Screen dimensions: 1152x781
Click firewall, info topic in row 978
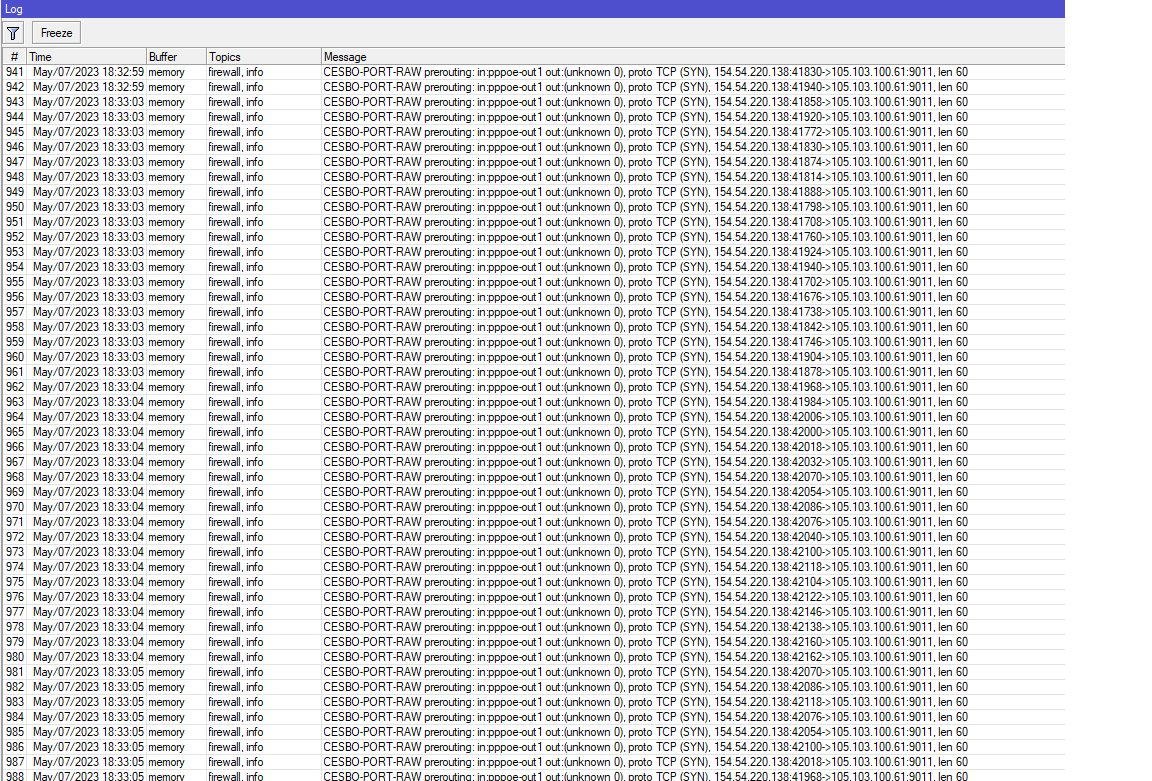tap(235, 627)
